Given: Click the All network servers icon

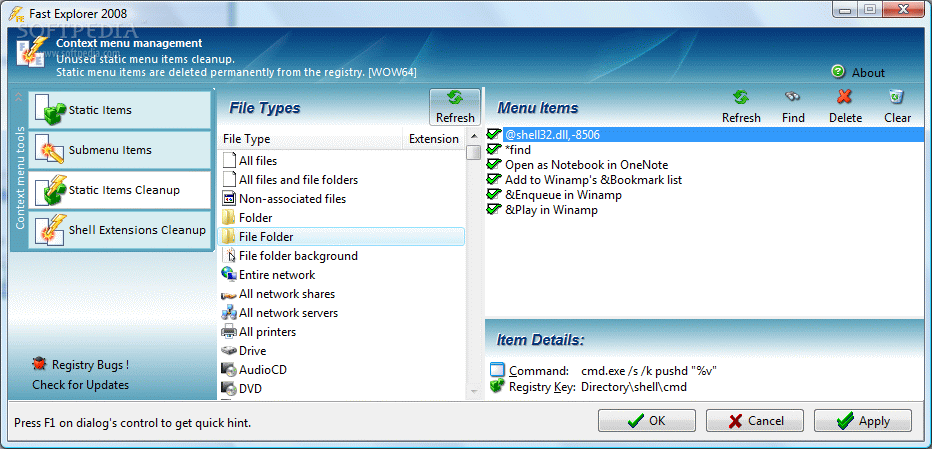Looking at the screenshot, I should click(x=229, y=312).
